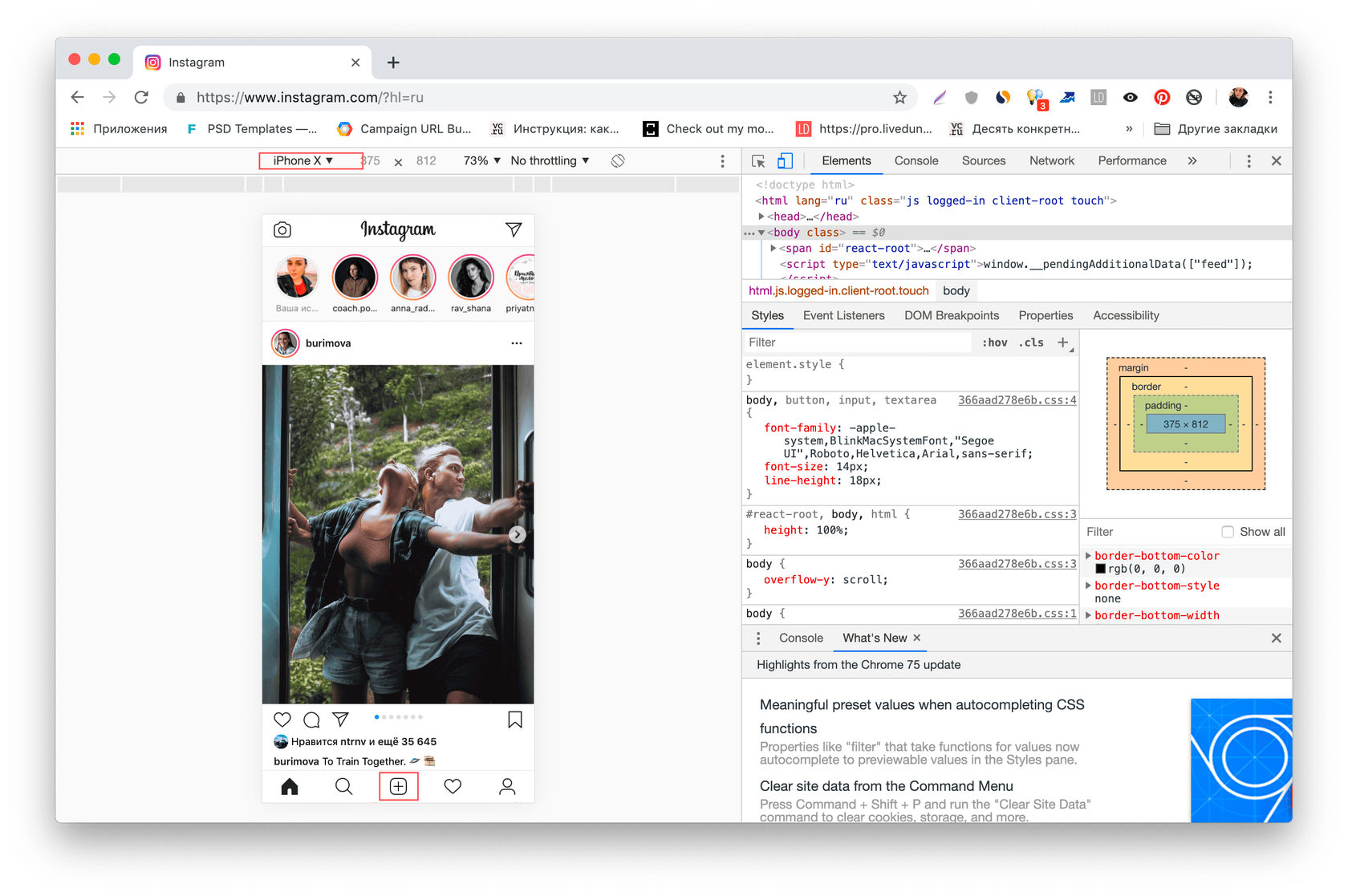The image size is (1348, 896).
Task: Open the No throttling dropdown
Action: (550, 160)
